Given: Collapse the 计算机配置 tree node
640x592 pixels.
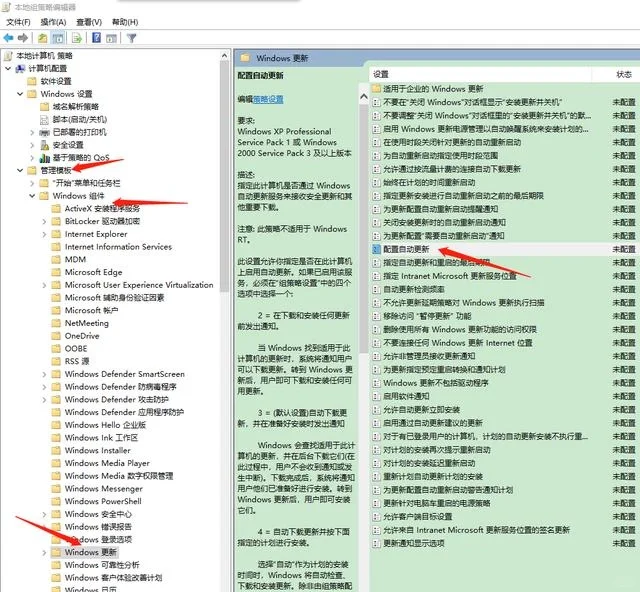Looking at the screenshot, I should point(8,68).
